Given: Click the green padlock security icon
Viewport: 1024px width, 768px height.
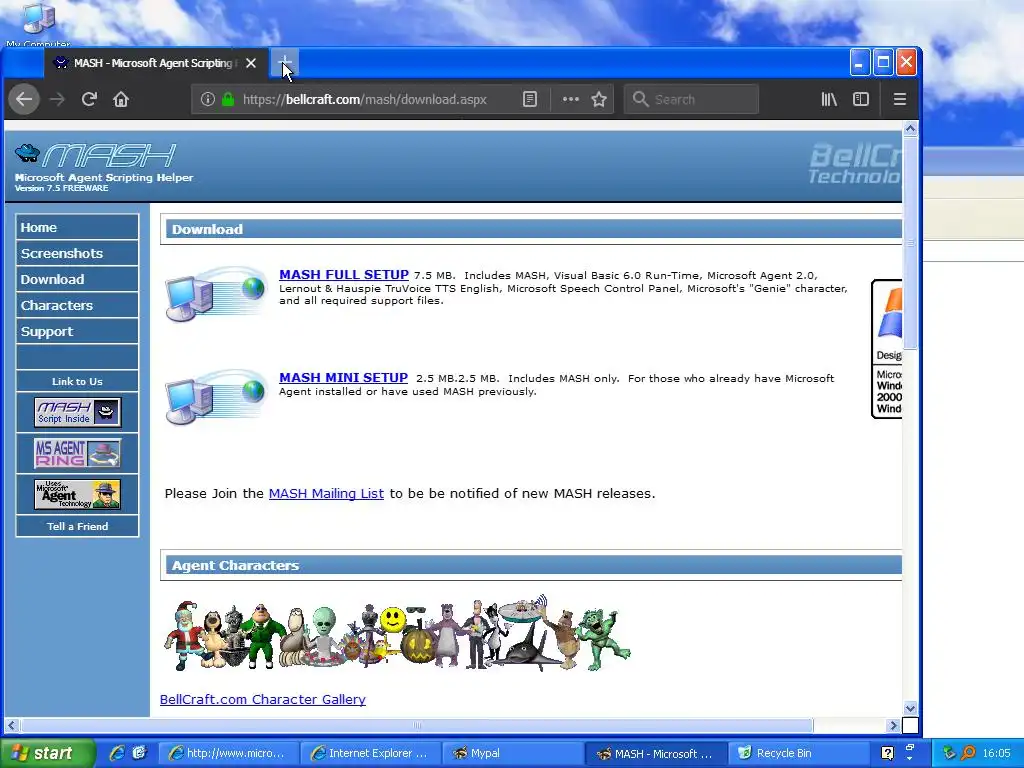Looking at the screenshot, I should pyautogui.click(x=228, y=99).
